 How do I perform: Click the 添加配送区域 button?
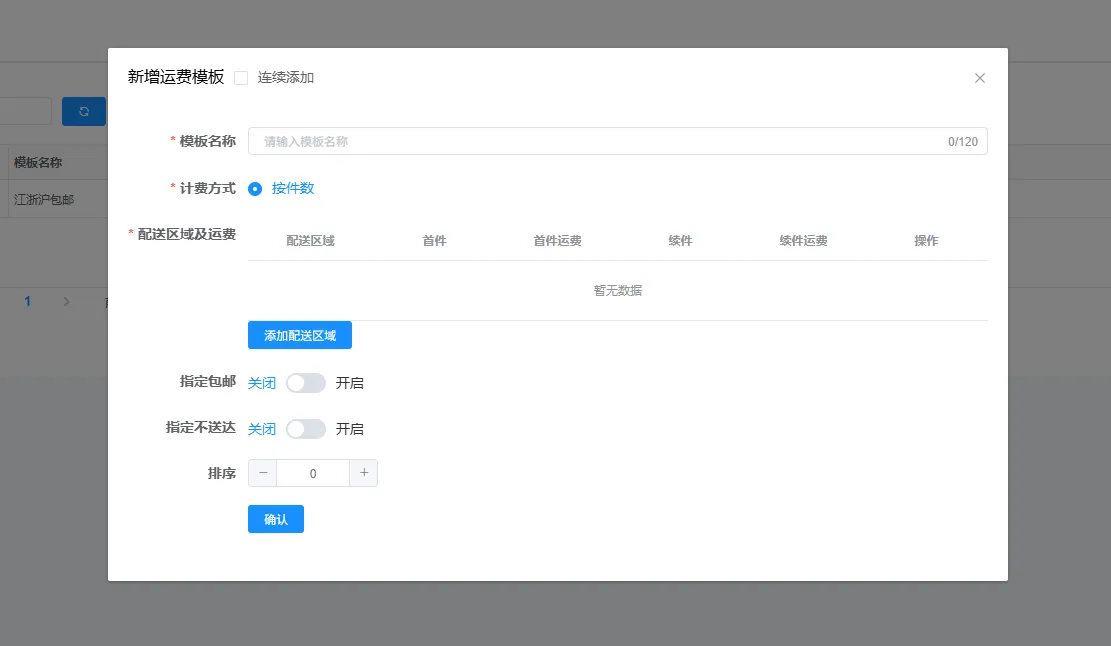pyautogui.click(x=299, y=335)
